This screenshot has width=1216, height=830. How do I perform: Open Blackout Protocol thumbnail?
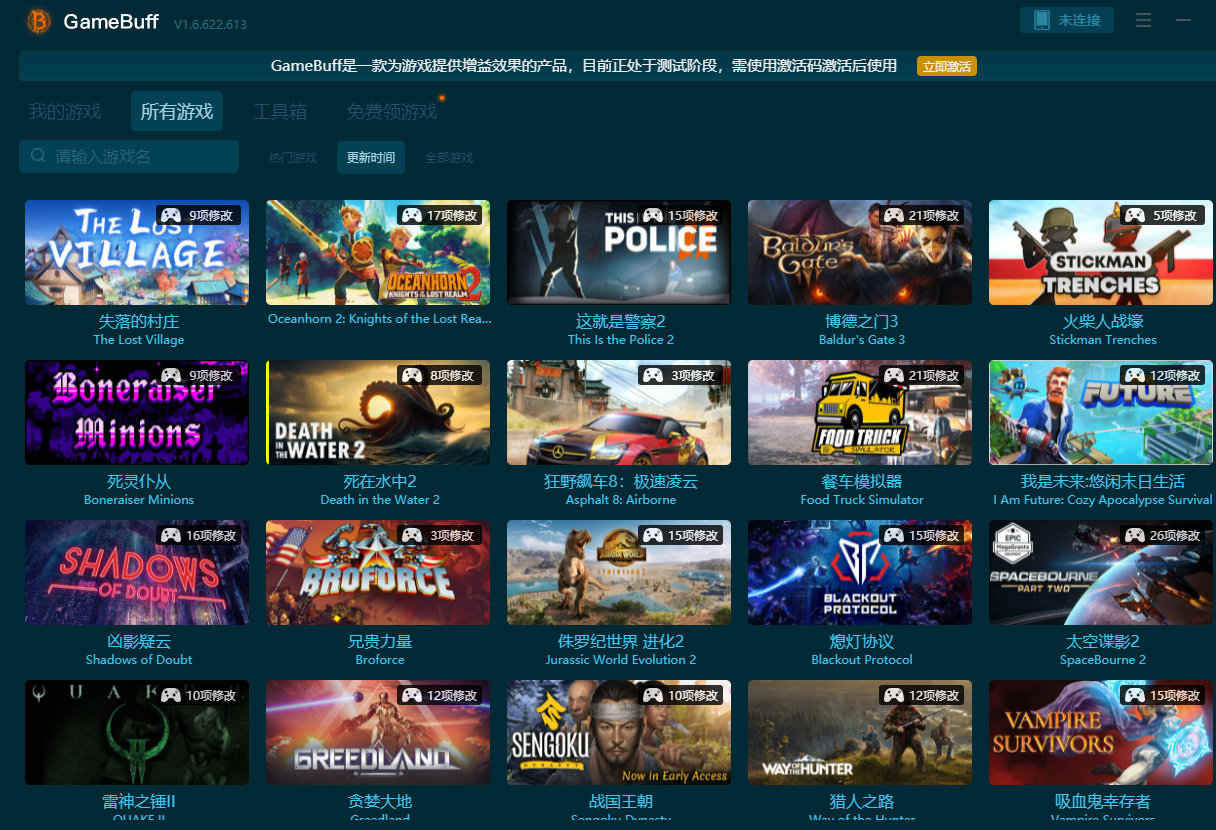point(860,572)
